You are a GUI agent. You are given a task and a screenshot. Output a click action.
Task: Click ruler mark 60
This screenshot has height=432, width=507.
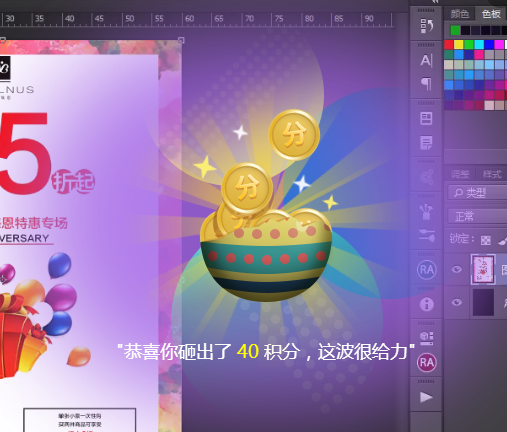189,19
